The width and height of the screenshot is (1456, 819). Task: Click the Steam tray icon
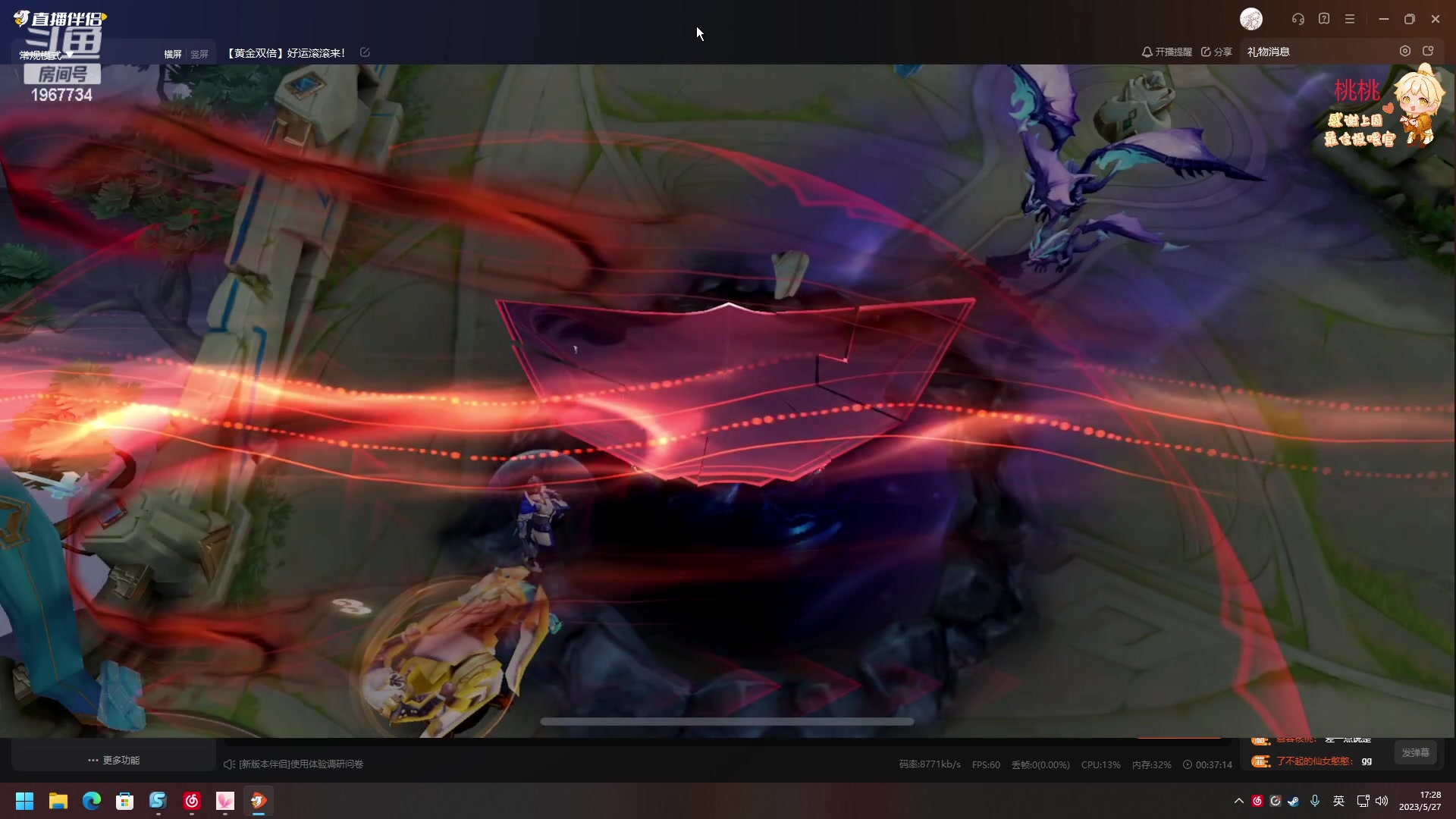tap(1294, 801)
